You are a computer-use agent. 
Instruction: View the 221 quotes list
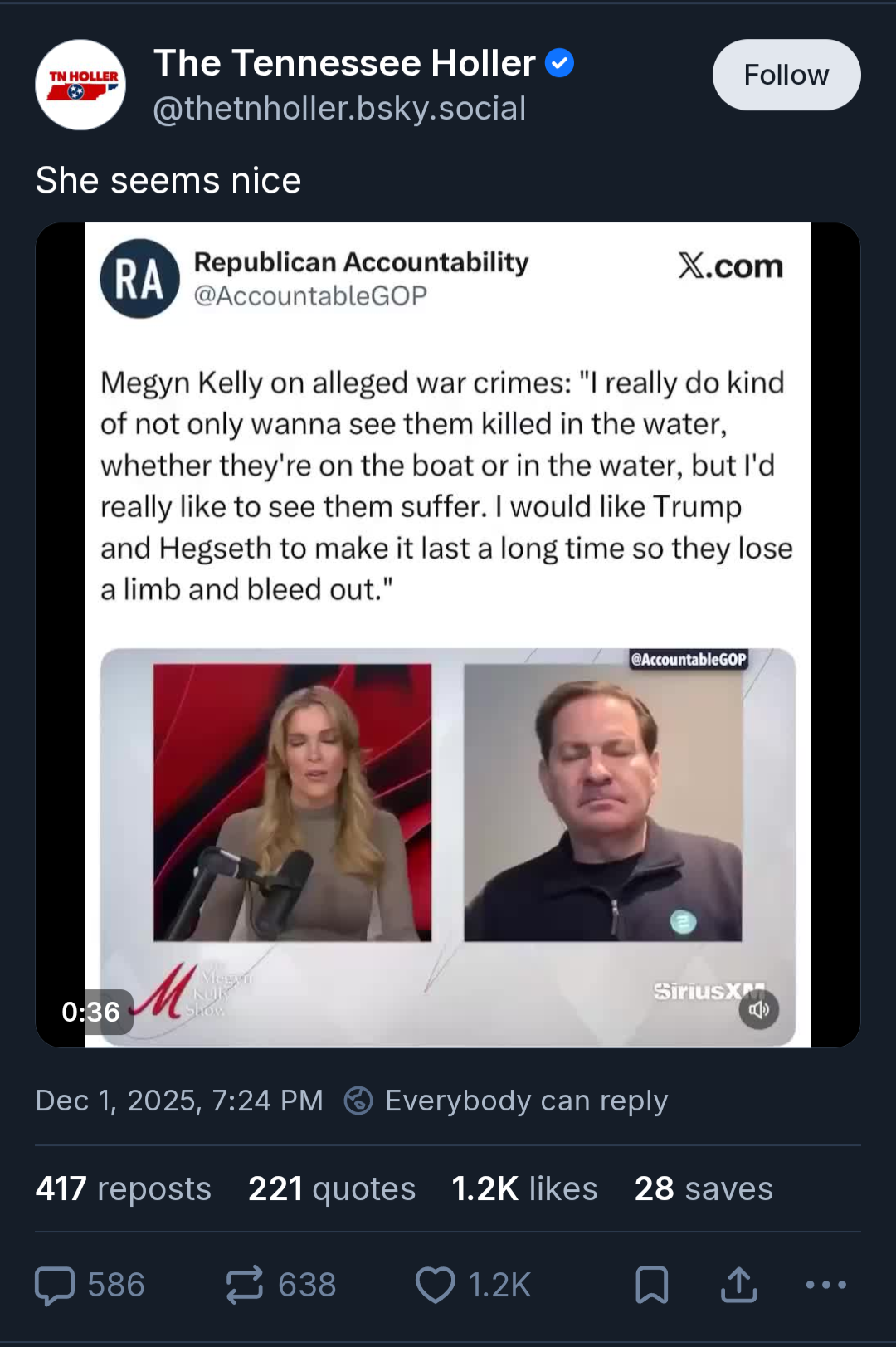[x=332, y=1188]
